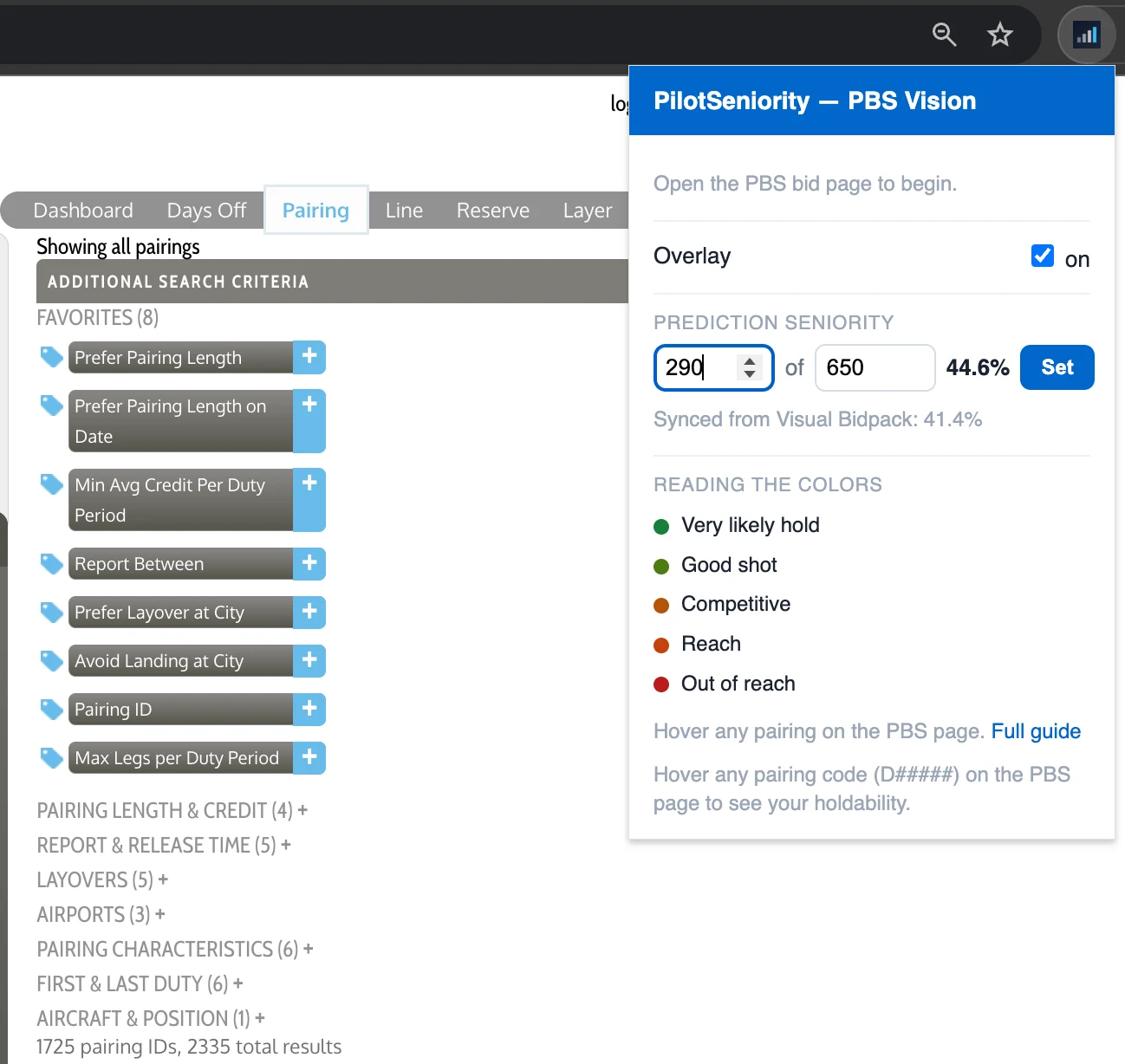Viewport: 1125px width, 1064px height.
Task: Click the stepper arrows in the seniority field
Action: (x=750, y=367)
